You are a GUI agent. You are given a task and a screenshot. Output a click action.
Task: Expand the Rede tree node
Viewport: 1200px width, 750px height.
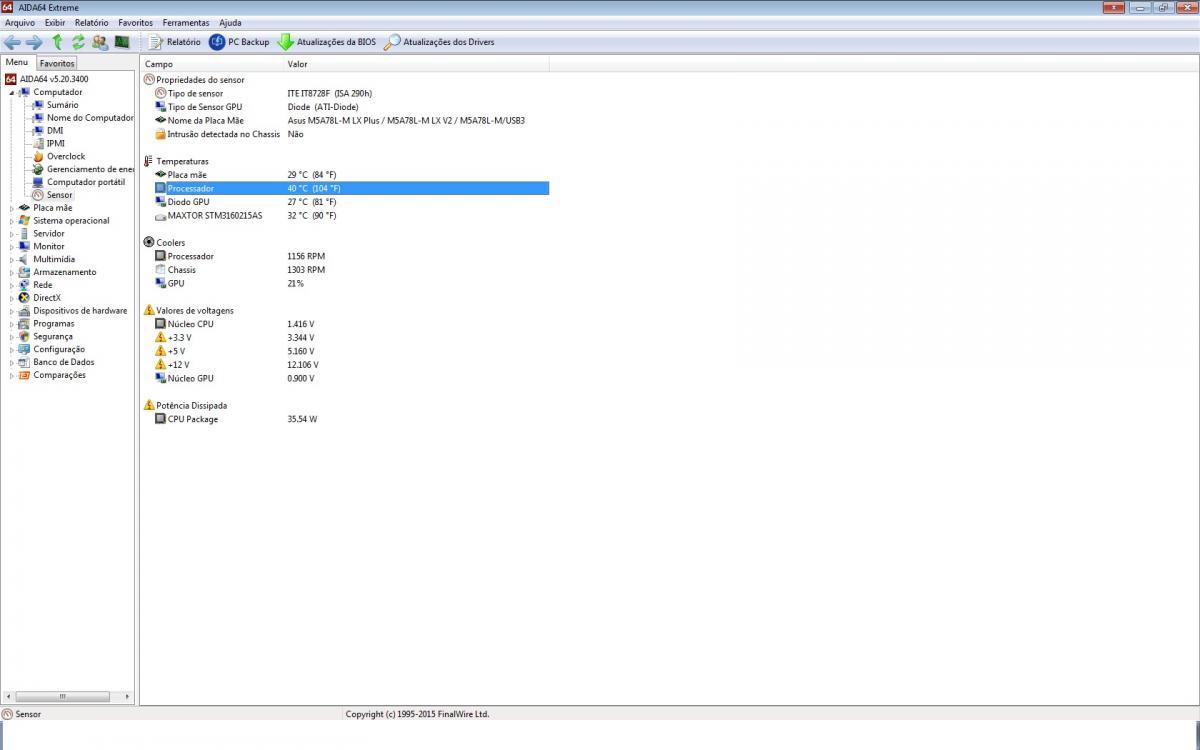point(12,285)
